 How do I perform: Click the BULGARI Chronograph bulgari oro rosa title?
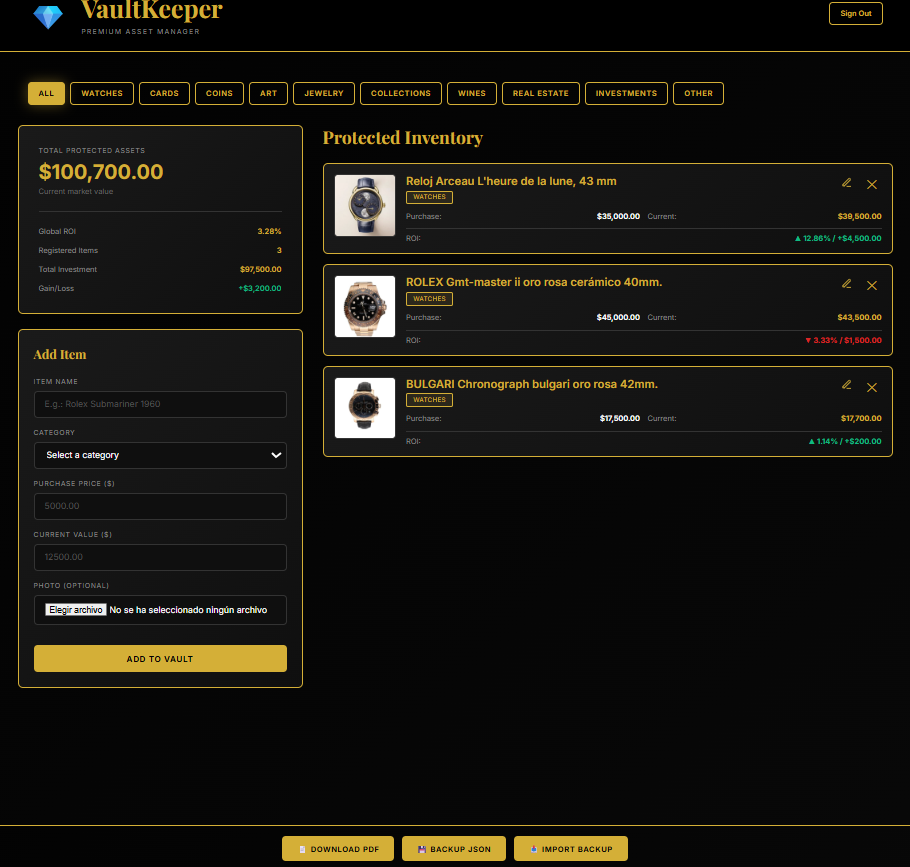pos(532,384)
